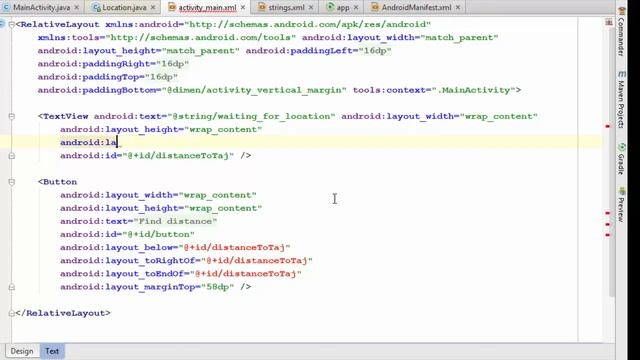Click the "Find distance" text value
Viewport: 640px width, 360px height.
pyautogui.click(x=175, y=221)
